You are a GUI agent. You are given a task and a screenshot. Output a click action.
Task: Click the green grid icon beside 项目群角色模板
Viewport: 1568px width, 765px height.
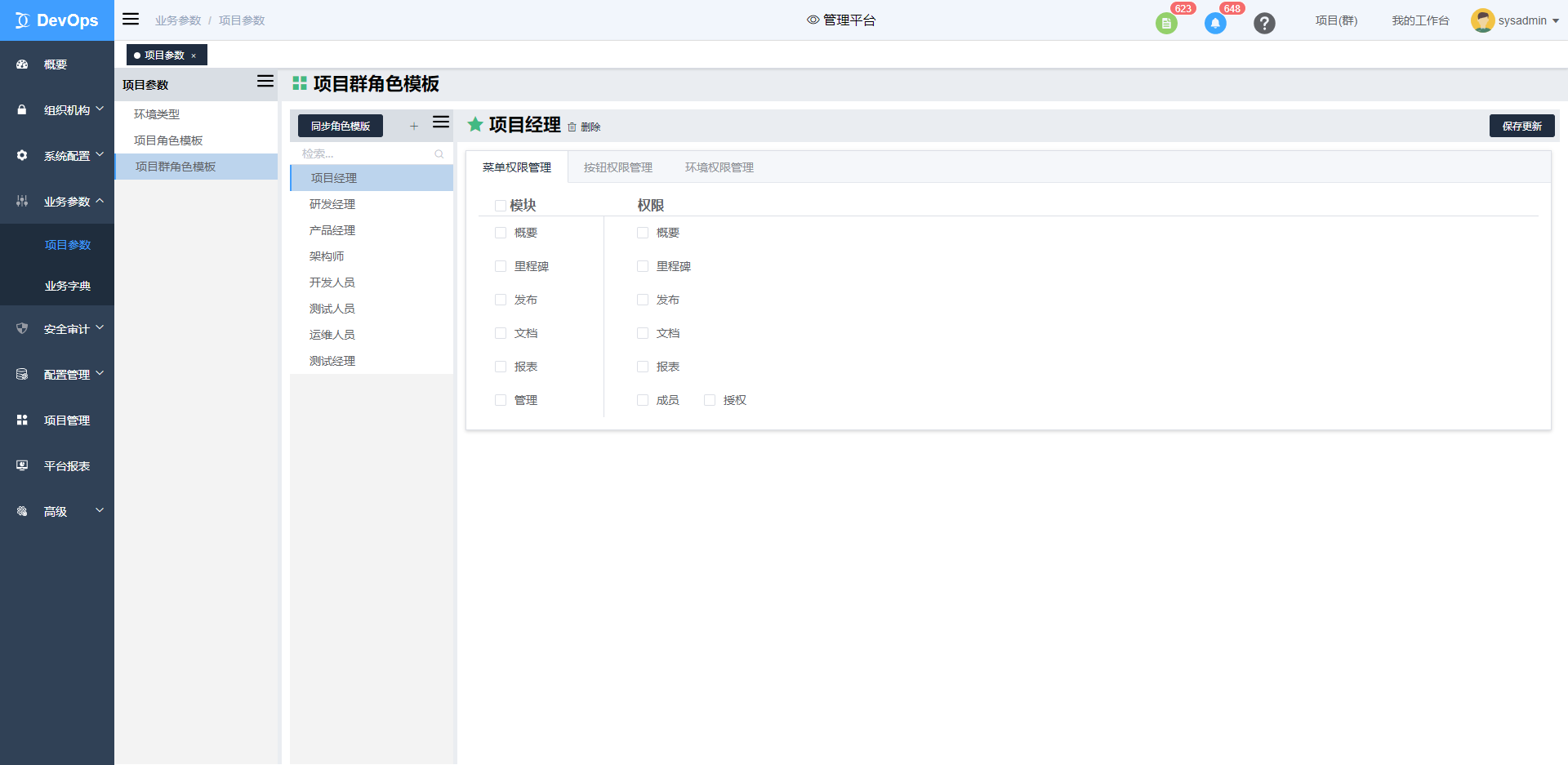300,83
